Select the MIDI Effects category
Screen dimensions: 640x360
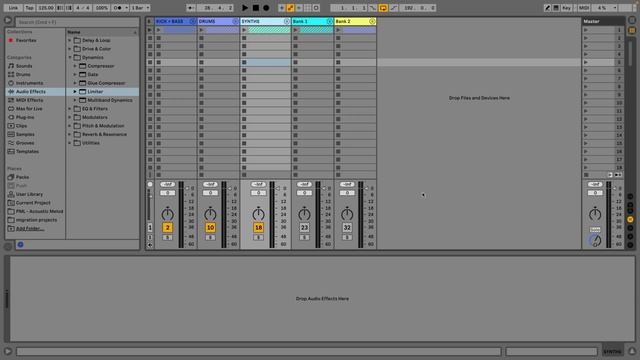tap(29, 100)
